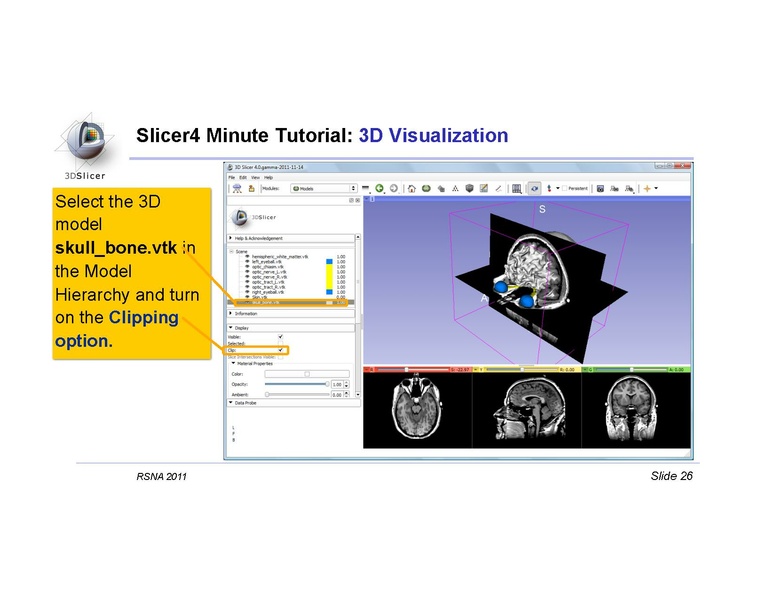Click the Volumes module toolbar icon
Screen dimensions: 776x600
point(441,189)
